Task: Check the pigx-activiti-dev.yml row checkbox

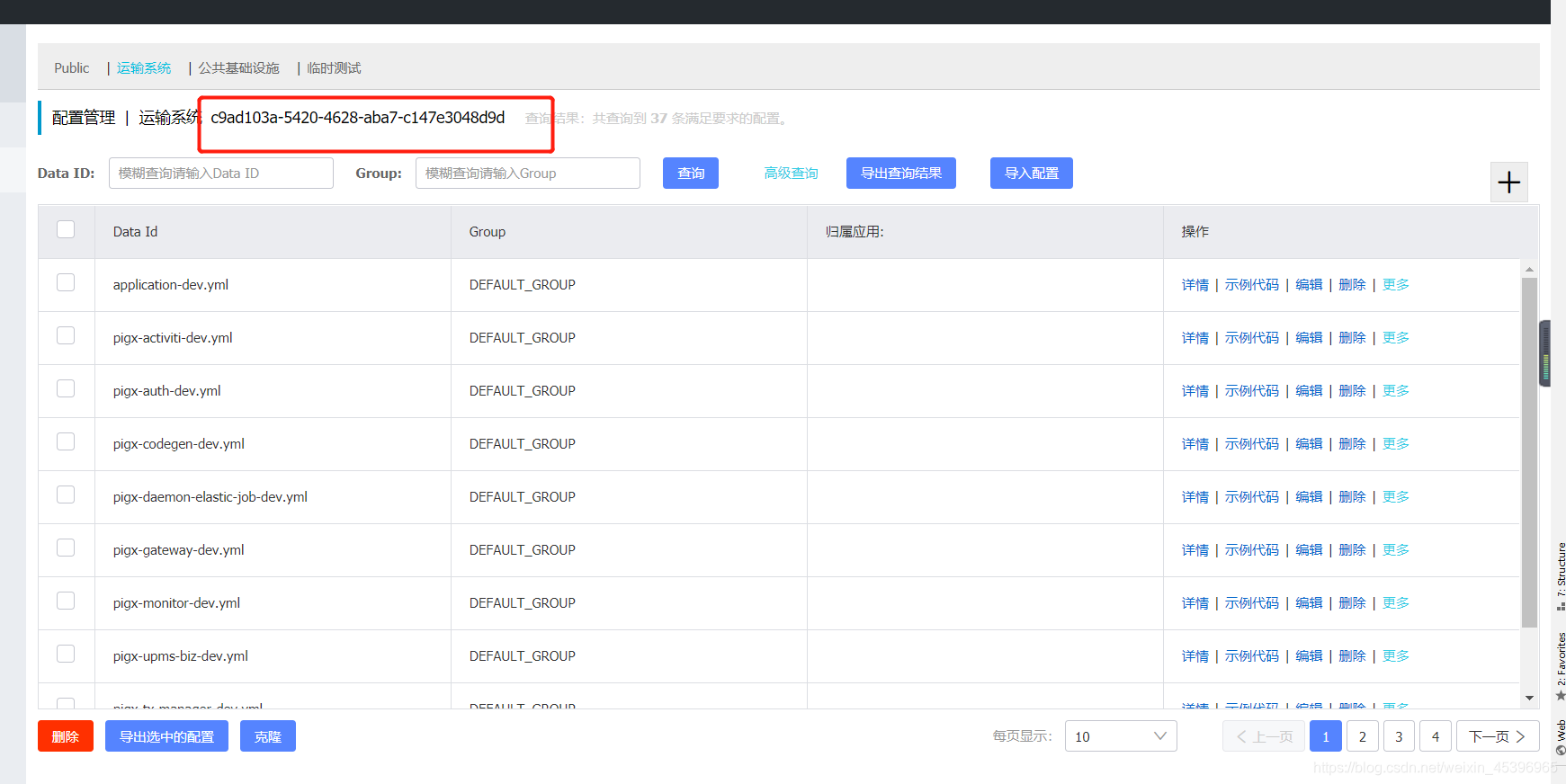Action: coord(66,335)
